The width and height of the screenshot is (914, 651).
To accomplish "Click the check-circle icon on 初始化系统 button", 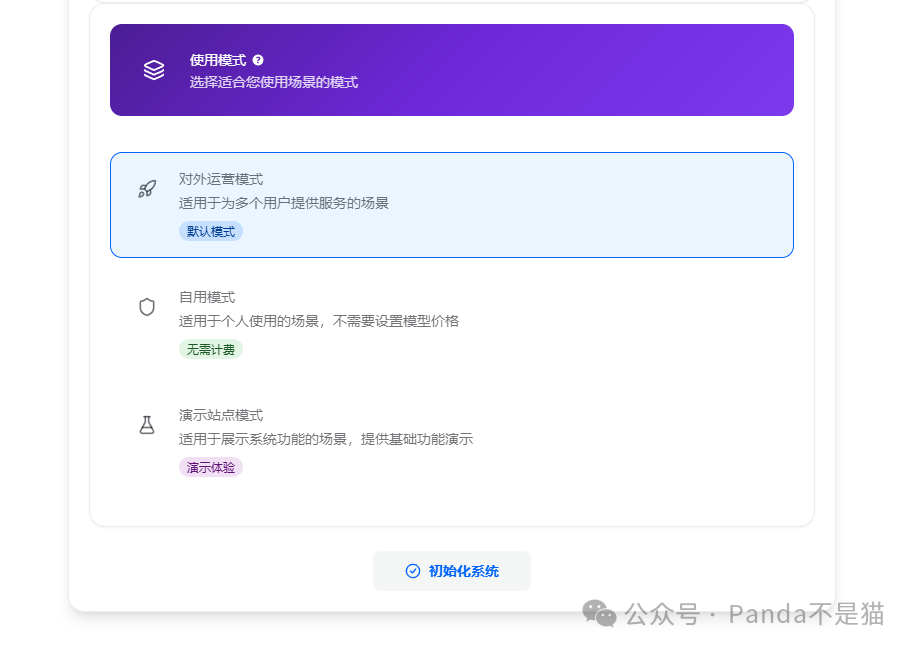I will coord(412,570).
